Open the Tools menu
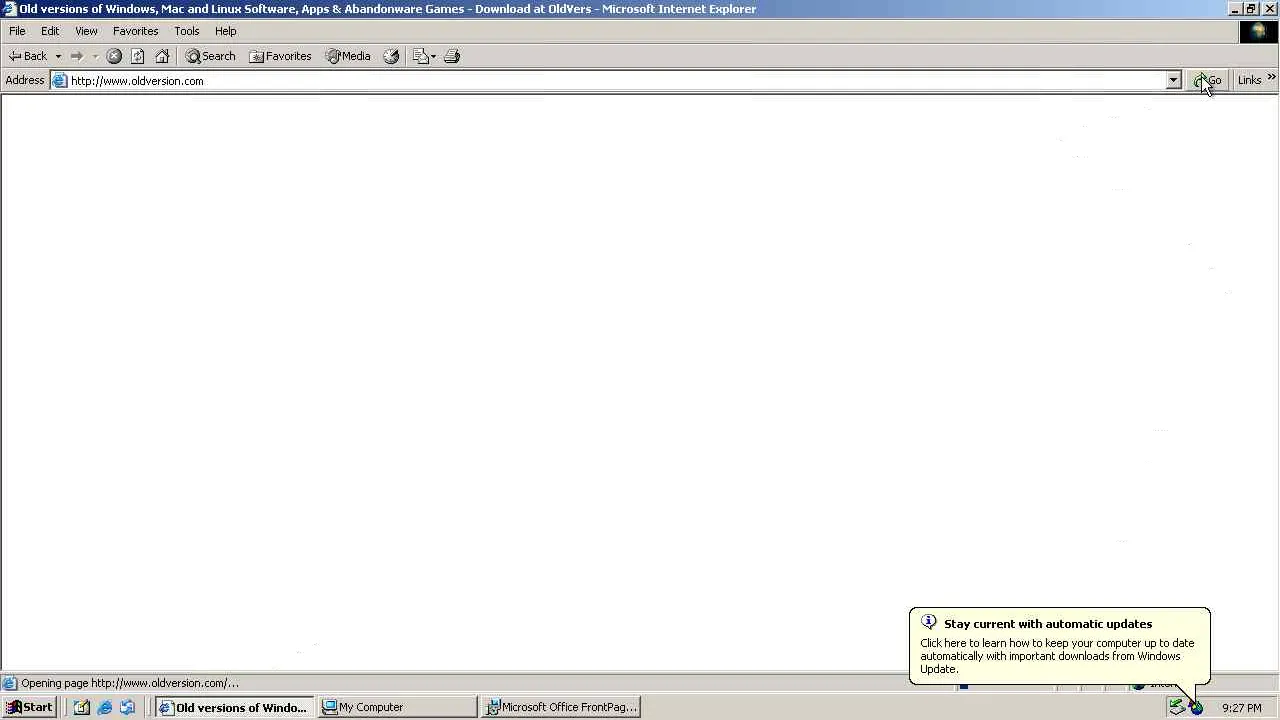The height and width of the screenshot is (720, 1280). point(186,31)
